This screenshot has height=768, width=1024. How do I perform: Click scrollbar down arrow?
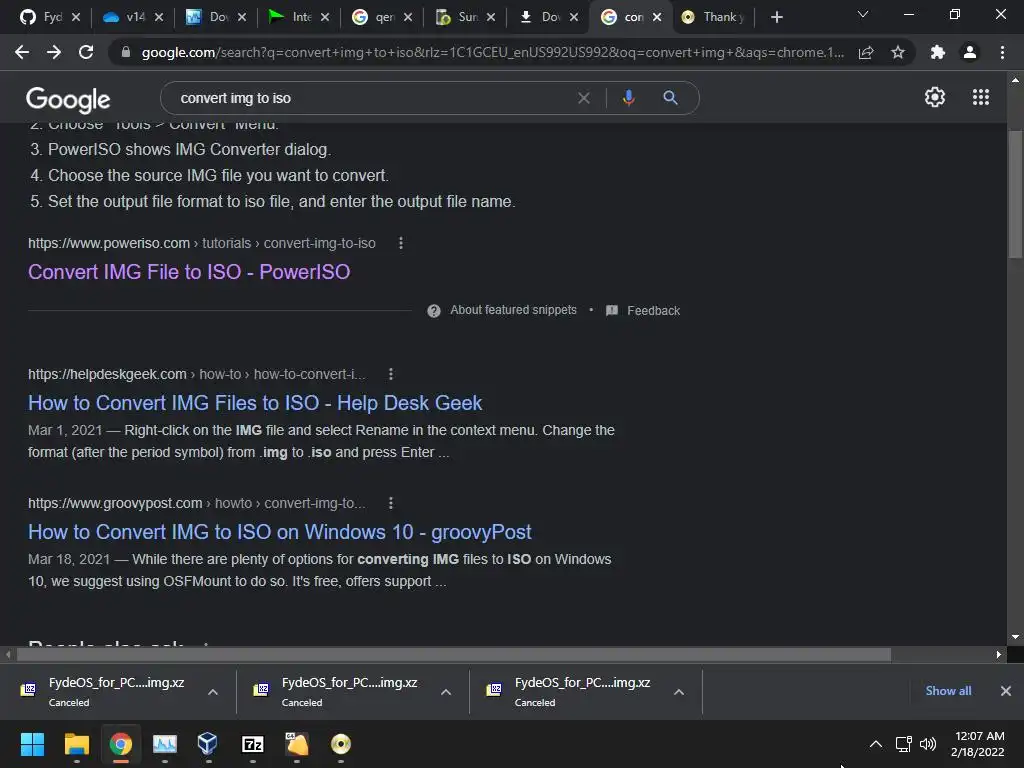point(1015,637)
